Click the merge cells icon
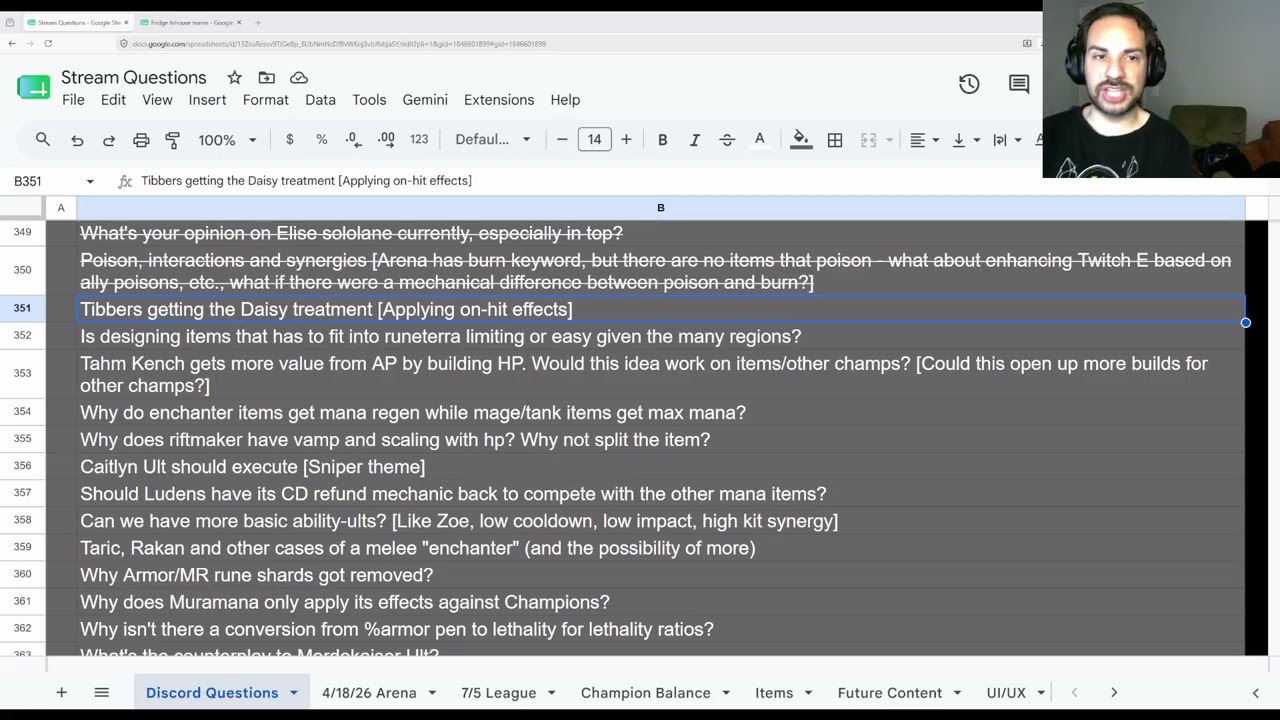1280x720 pixels. click(868, 140)
